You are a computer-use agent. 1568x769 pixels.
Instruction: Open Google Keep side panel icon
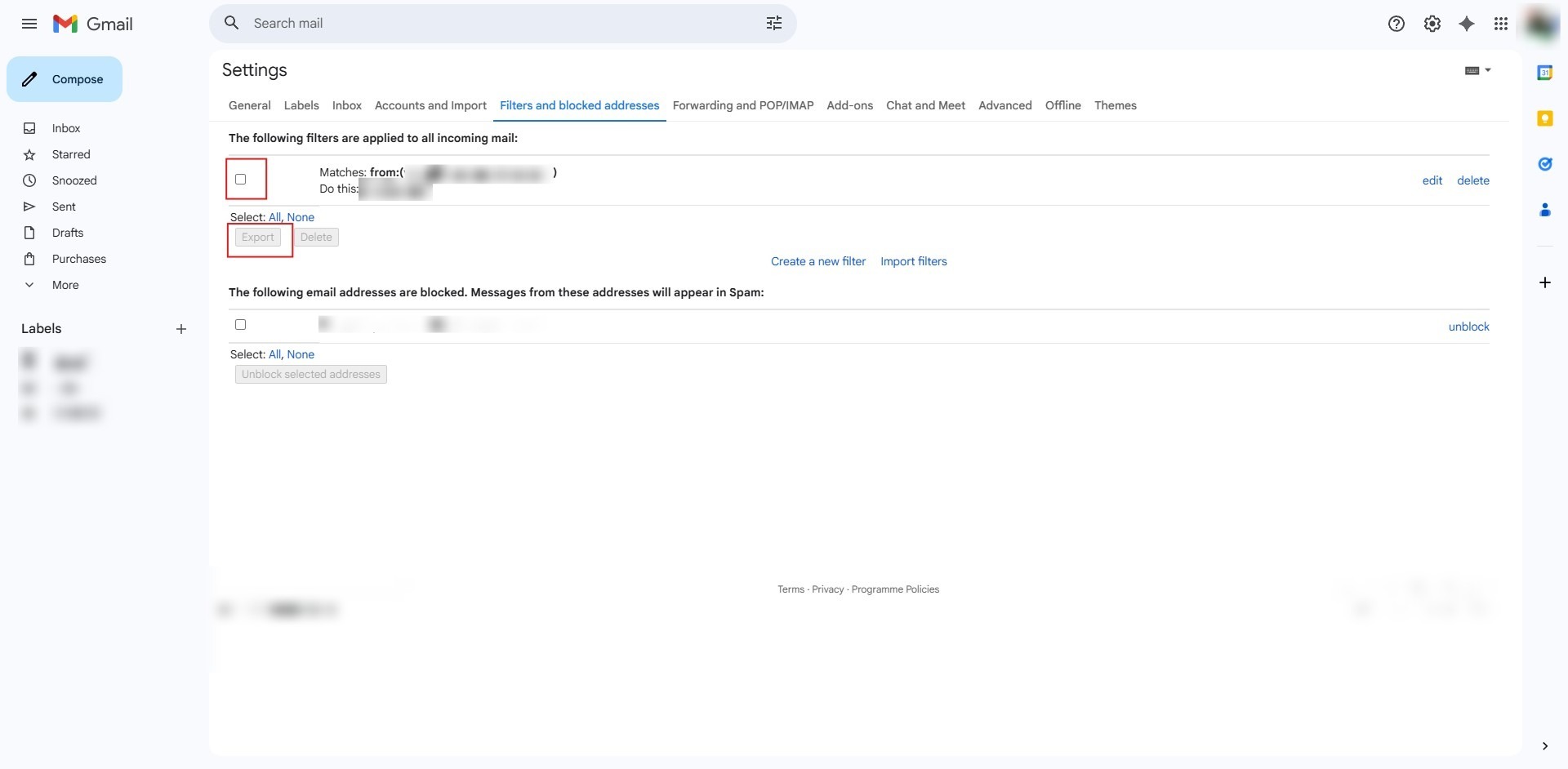coord(1544,118)
